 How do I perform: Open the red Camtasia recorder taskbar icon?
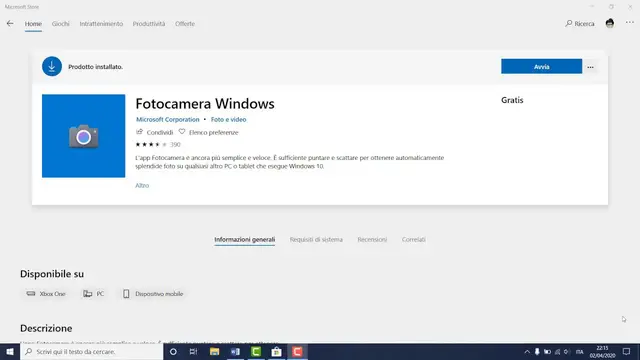coord(297,351)
